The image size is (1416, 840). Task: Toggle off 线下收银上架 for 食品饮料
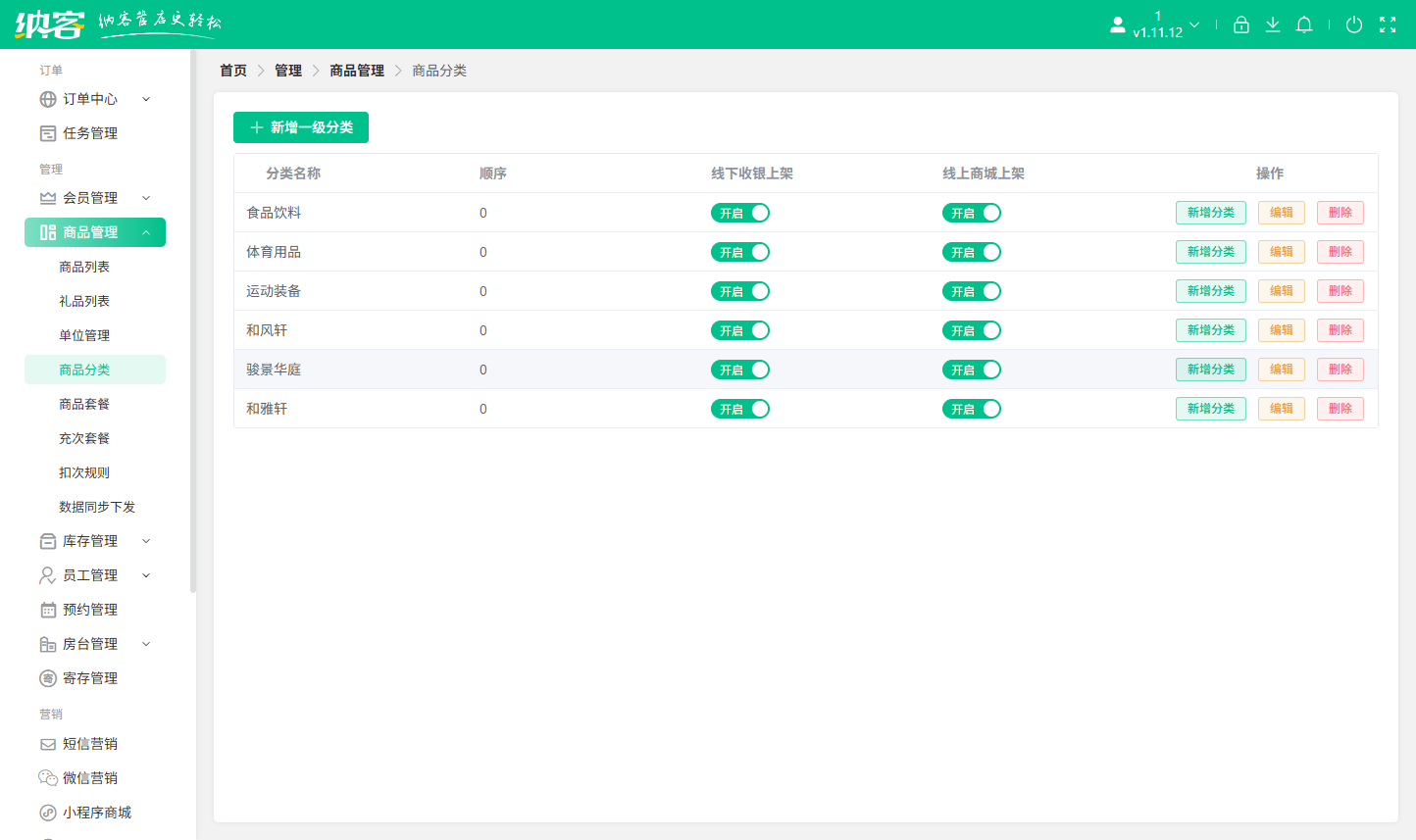click(x=740, y=213)
